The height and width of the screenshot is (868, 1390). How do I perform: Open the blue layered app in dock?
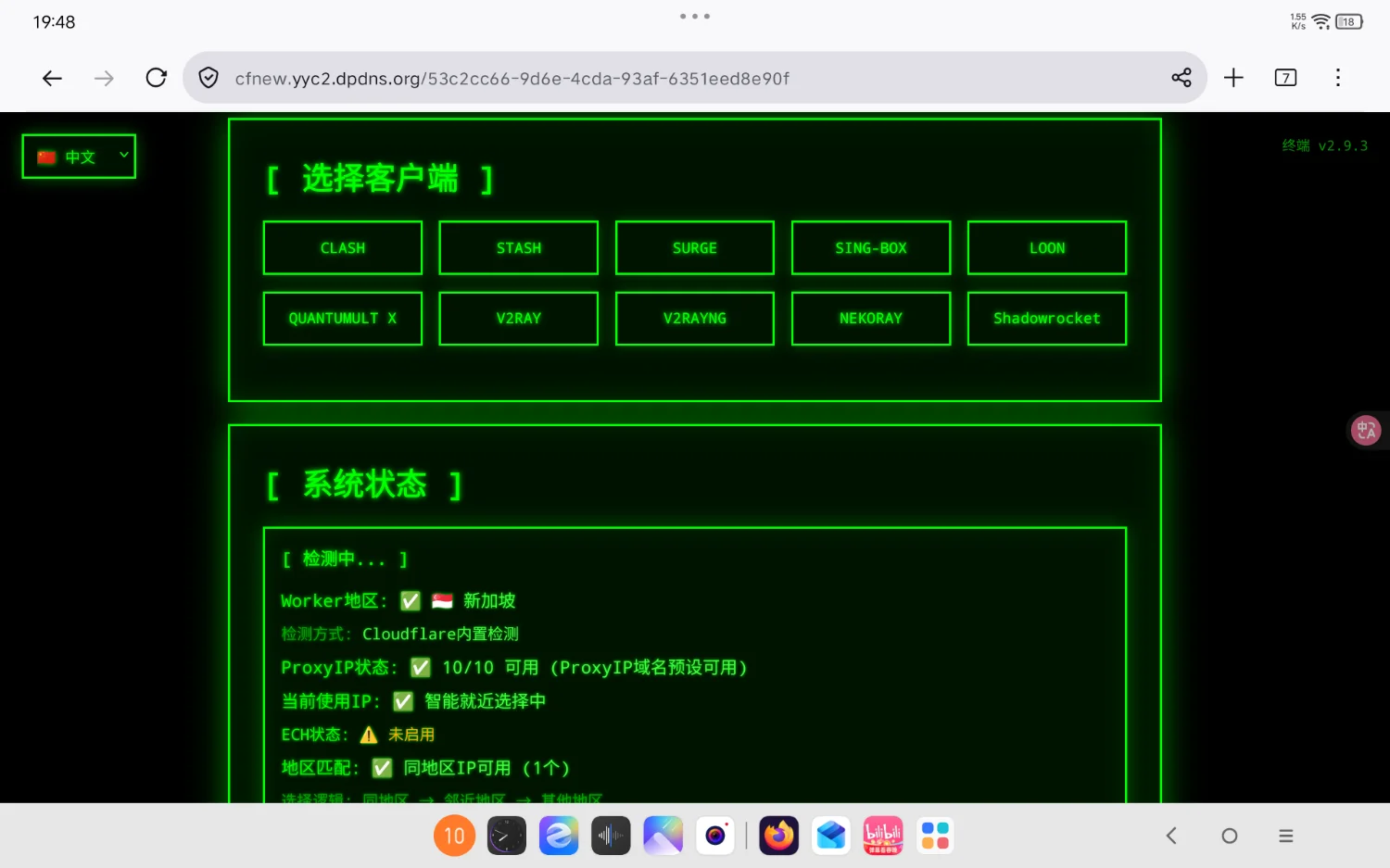831,836
